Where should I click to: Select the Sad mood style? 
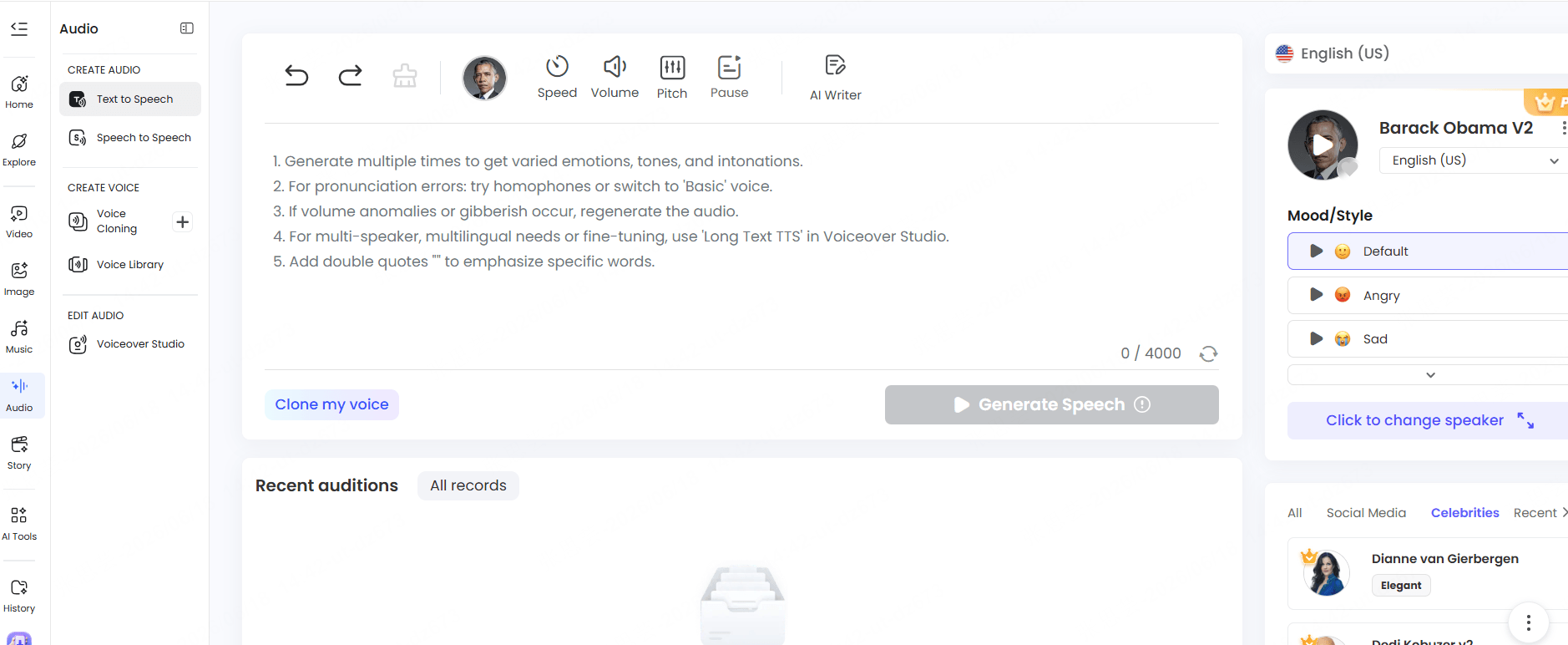click(x=1428, y=338)
